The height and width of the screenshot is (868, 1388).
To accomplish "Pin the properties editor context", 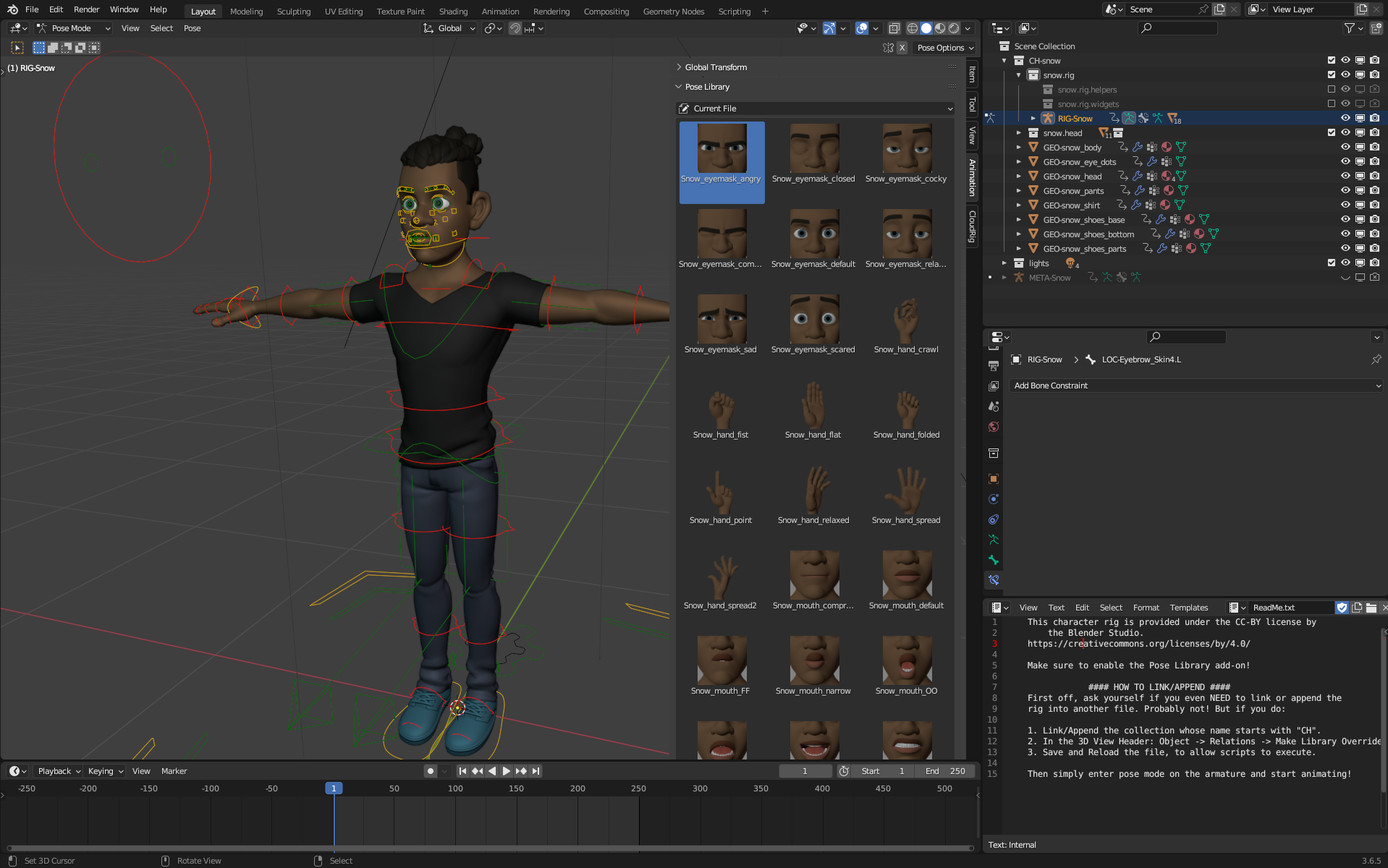I will [1376, 359].
